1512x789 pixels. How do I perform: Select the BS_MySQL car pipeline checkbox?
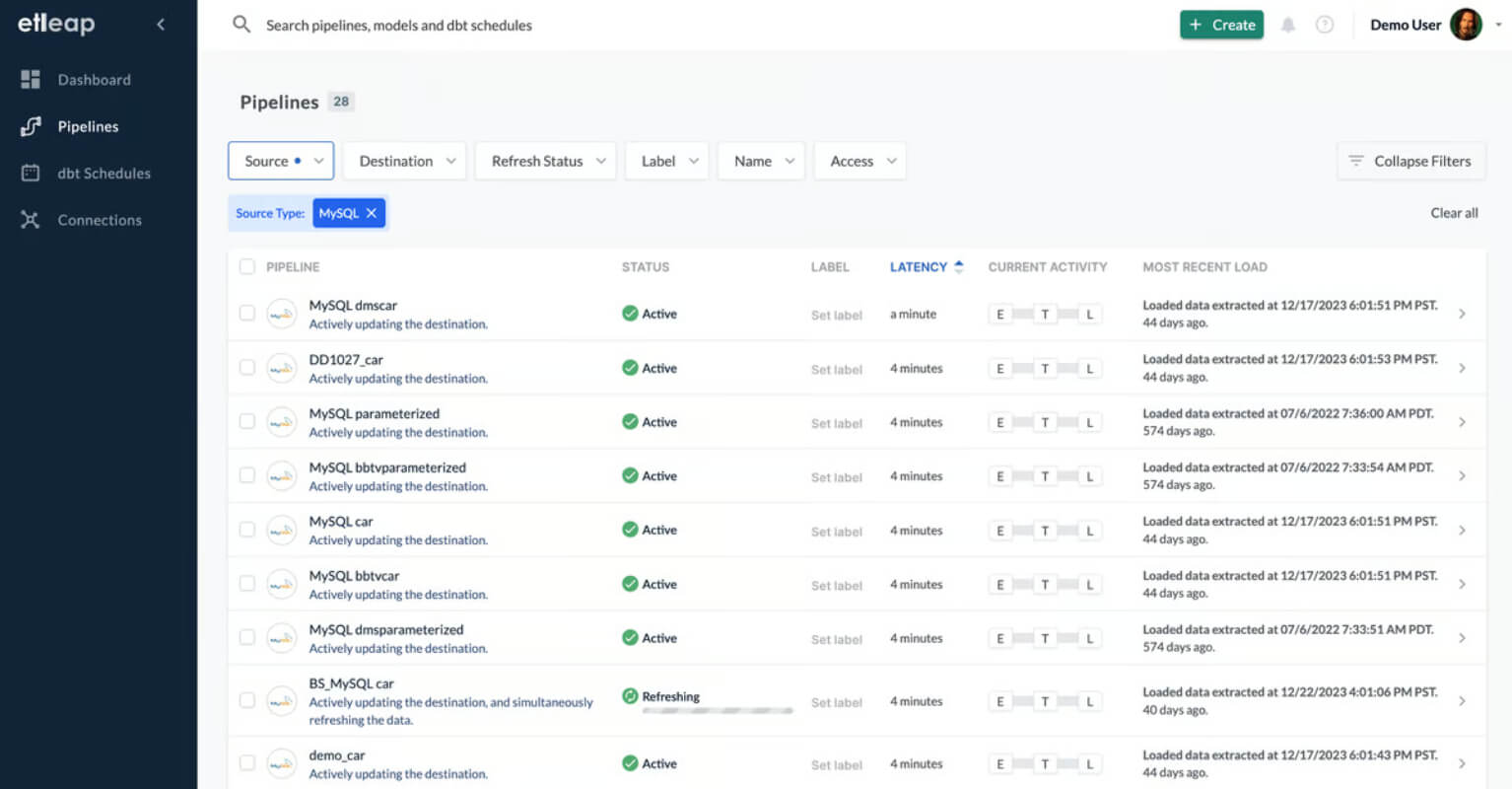[247, 701]
